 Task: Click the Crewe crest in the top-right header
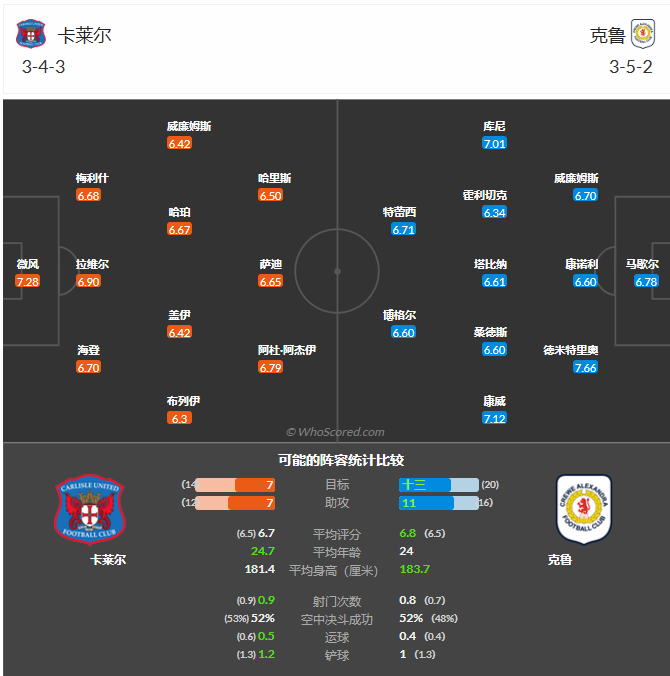pyautogui.click(x=642, y=35)
